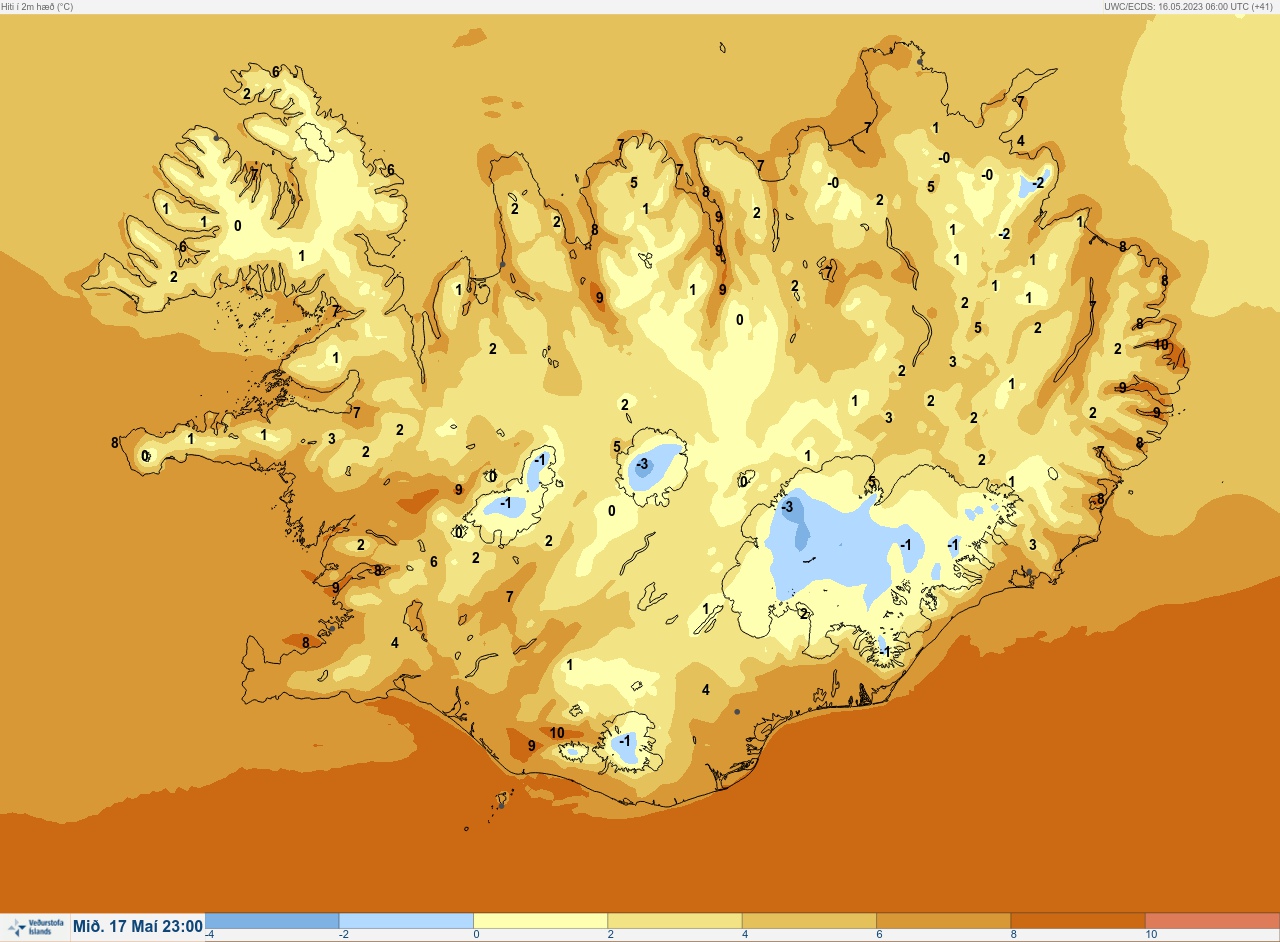The image size is (1280, 942).
Task: Click the '-3' value on western Vatnajökull glacier
Action: point(787,507)
